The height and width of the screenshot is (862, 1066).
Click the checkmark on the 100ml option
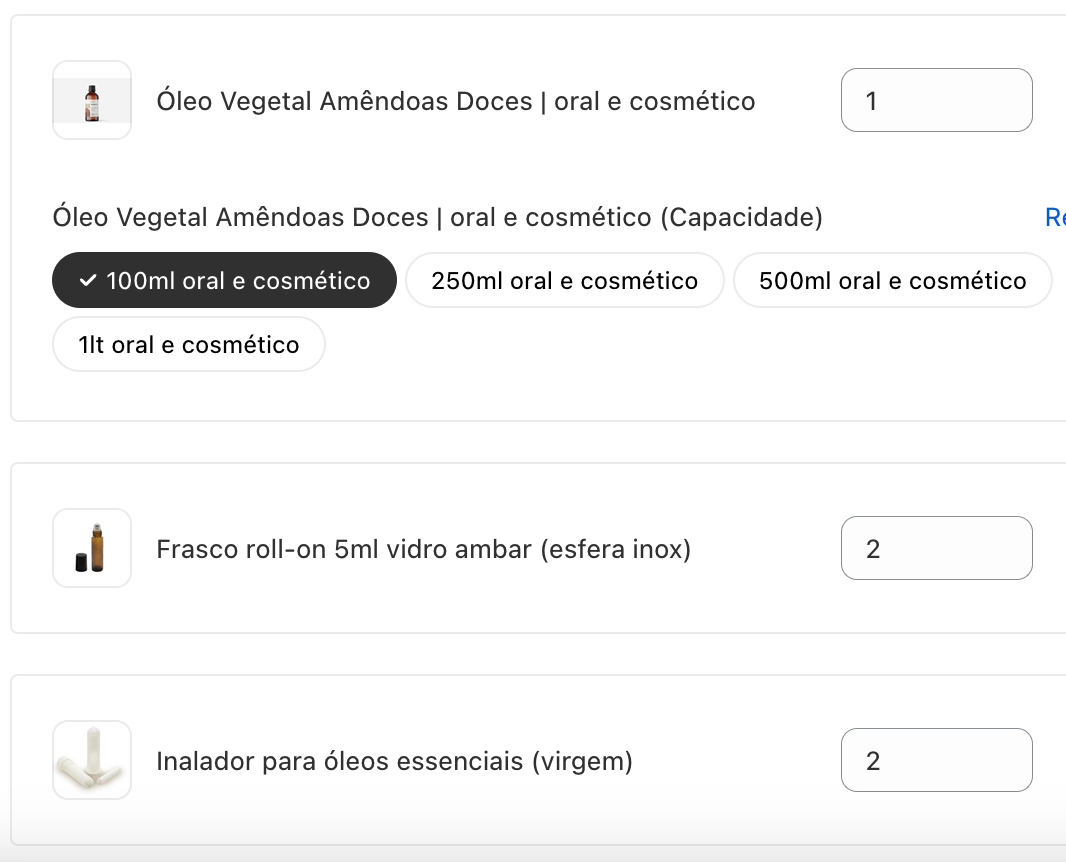[x=88, y=281]
